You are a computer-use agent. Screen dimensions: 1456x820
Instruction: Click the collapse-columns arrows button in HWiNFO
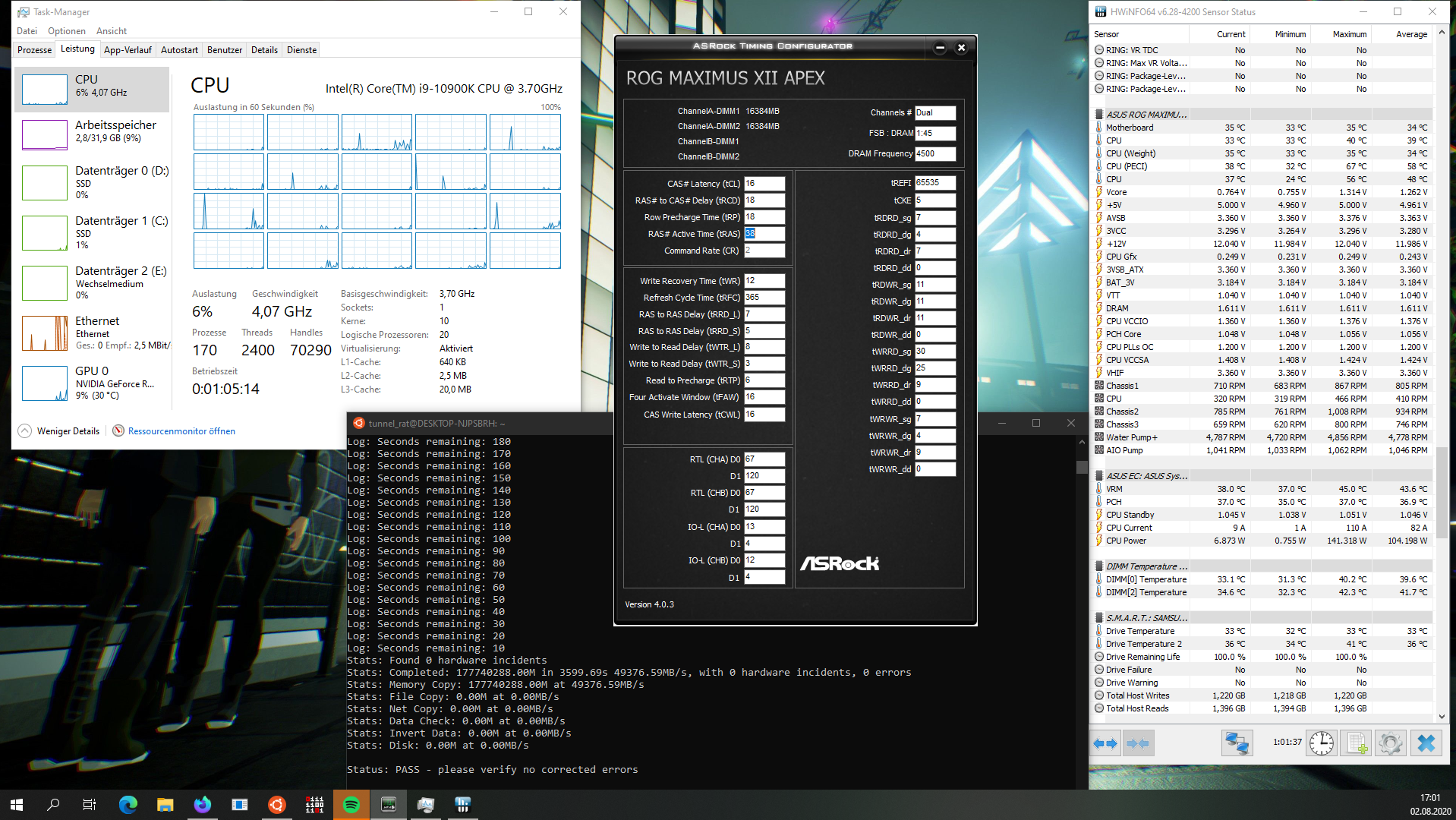click(x=1138, y=743)
